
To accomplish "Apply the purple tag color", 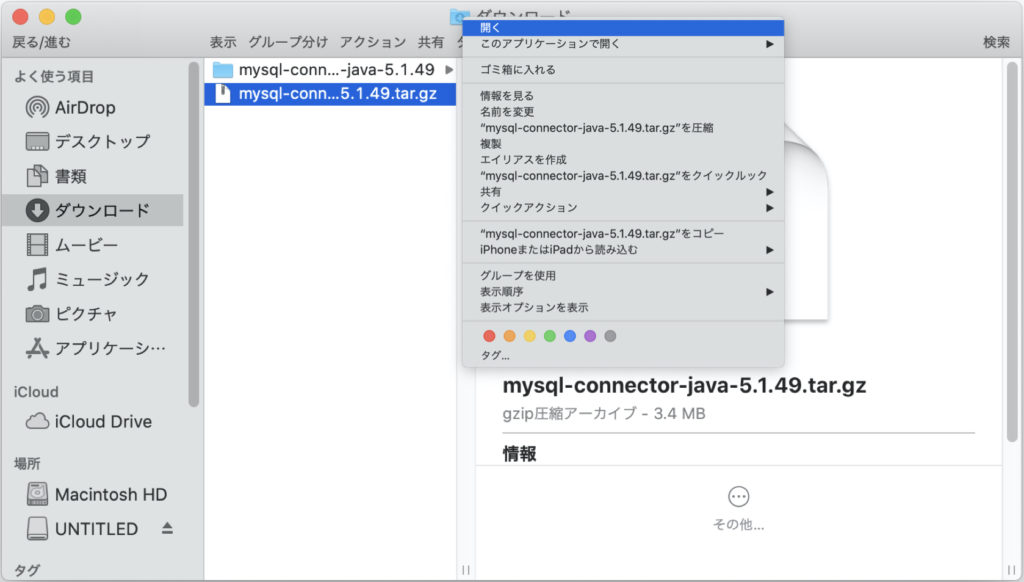I will (590, 336).
